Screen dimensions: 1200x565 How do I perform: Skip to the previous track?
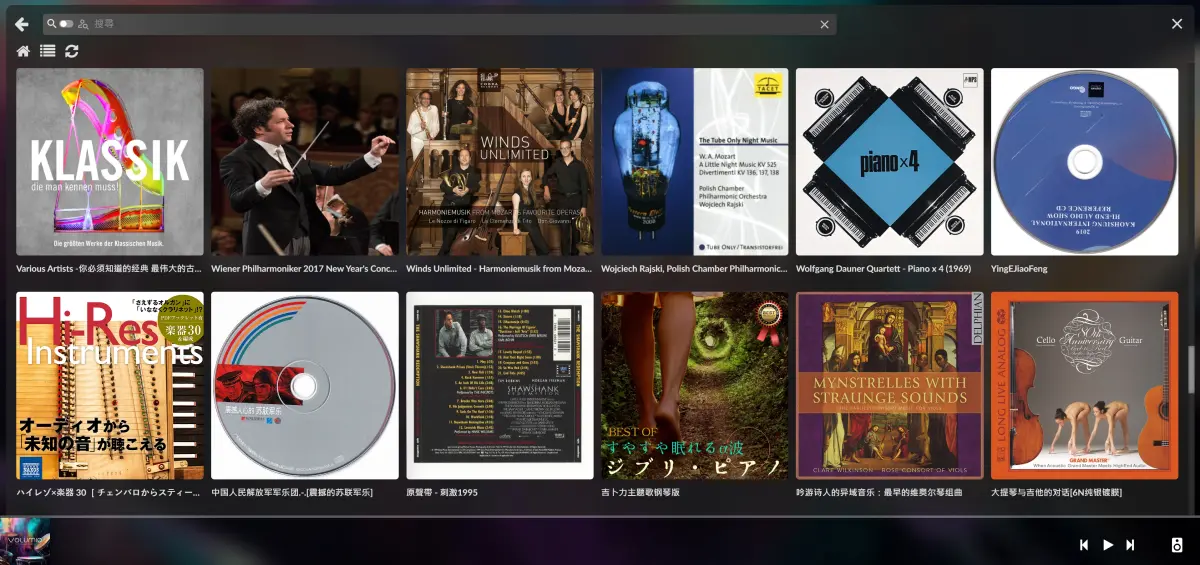[1084, 545]
